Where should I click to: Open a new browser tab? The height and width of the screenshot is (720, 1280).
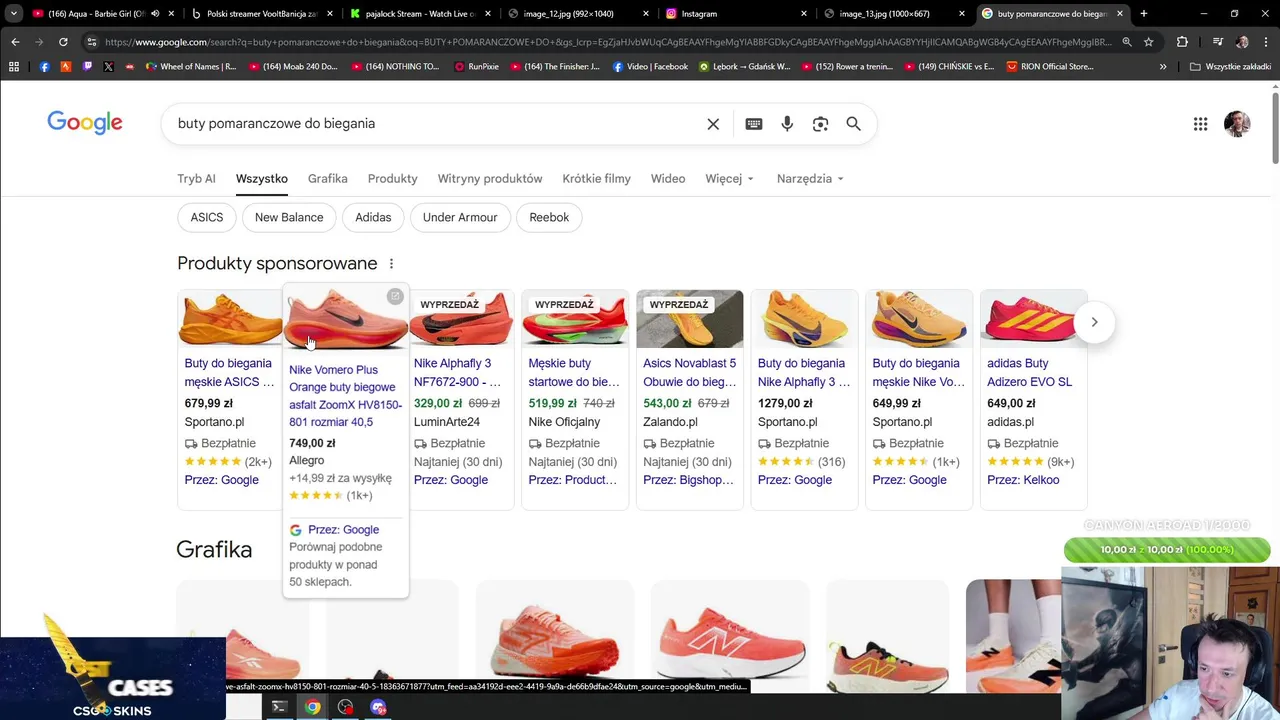click(x=1143, y=14)
